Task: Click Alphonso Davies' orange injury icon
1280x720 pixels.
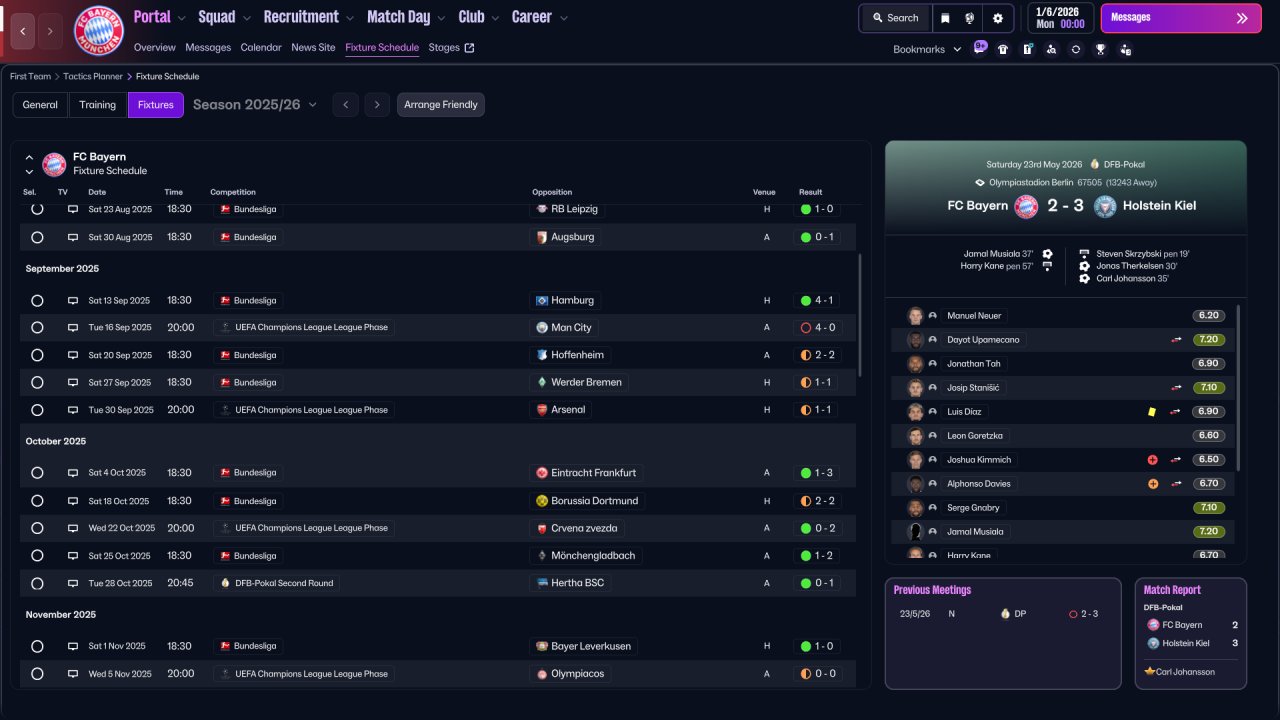Action: 1152,484
